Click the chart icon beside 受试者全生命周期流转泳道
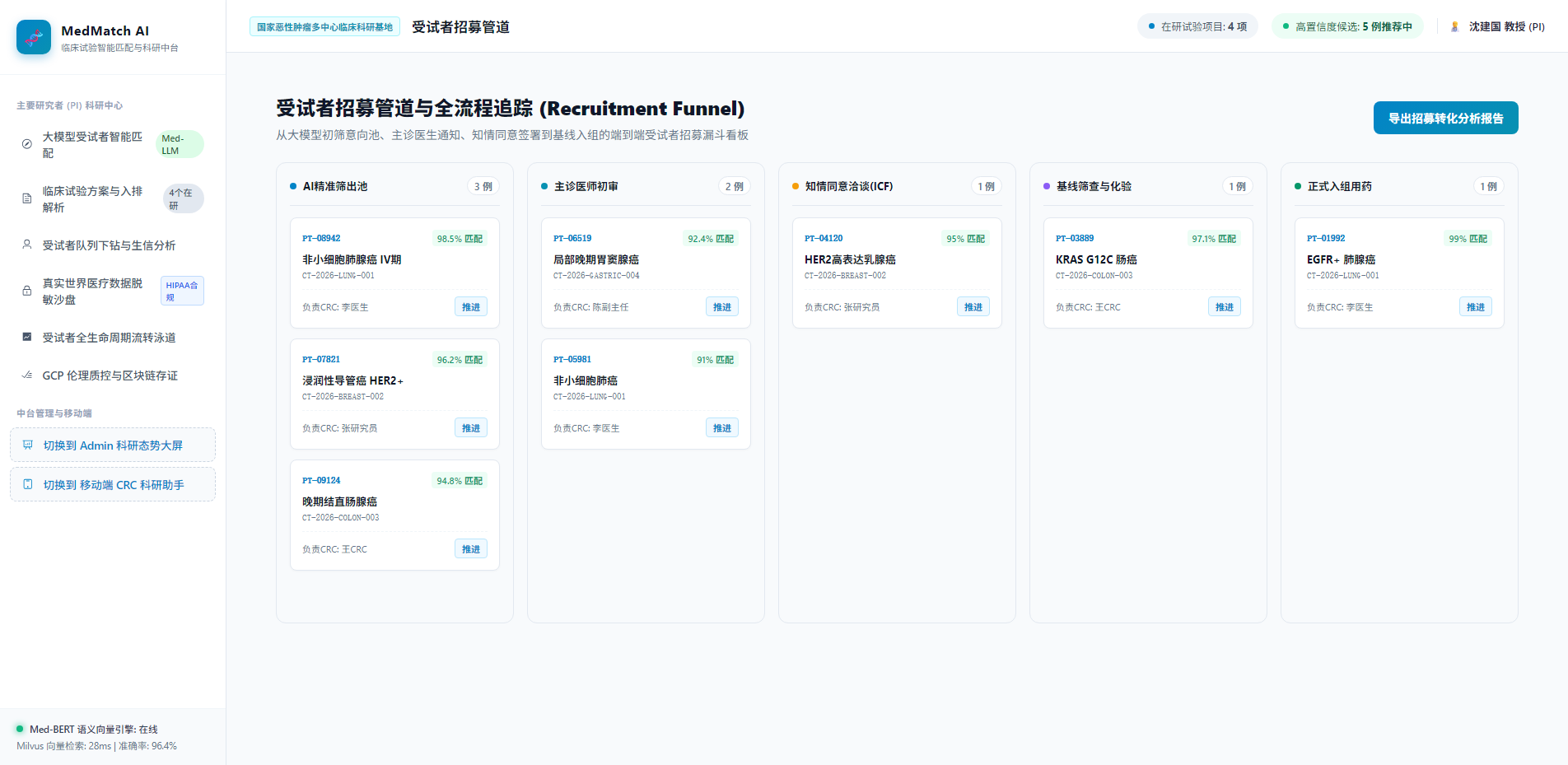1568x765 pixels. (26, 337)
